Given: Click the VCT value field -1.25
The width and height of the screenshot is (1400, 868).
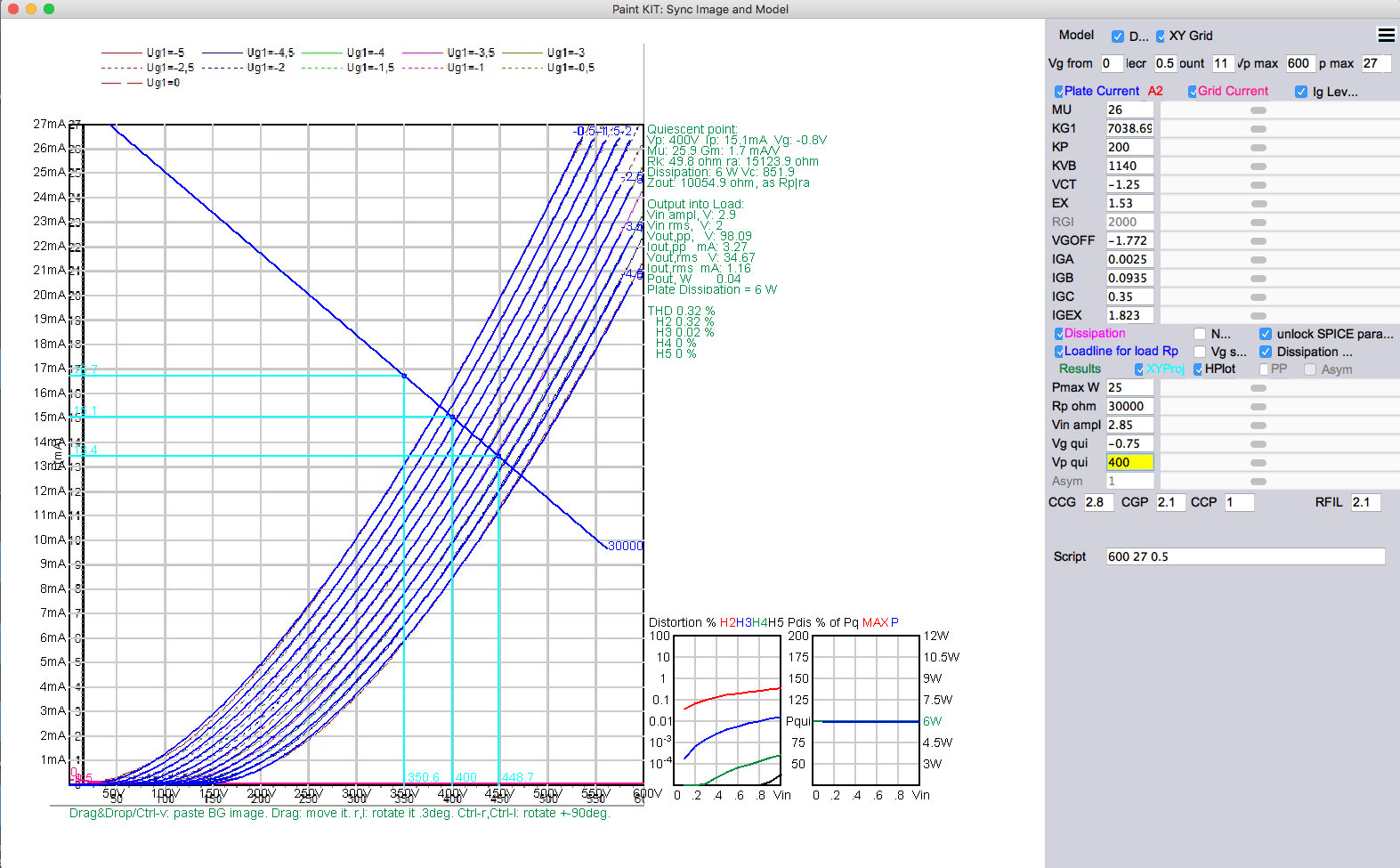Looking at the screenshot, I should coord(1129,184).
